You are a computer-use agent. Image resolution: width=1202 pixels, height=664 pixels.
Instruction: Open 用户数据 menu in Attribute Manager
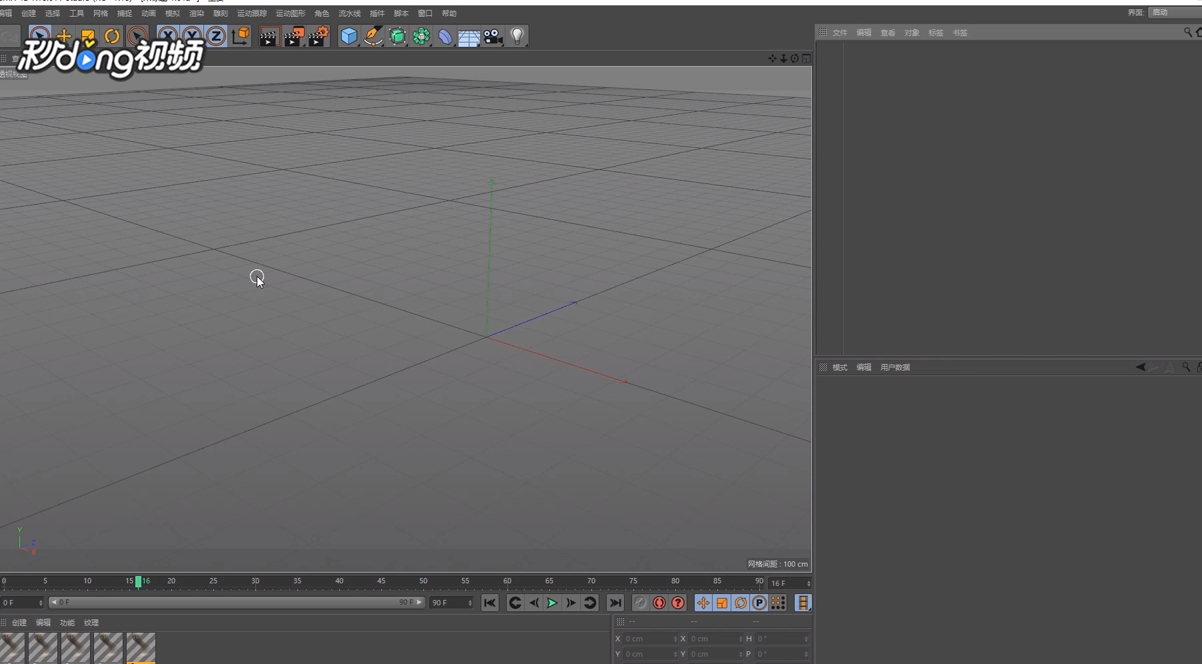coord(895,368)
